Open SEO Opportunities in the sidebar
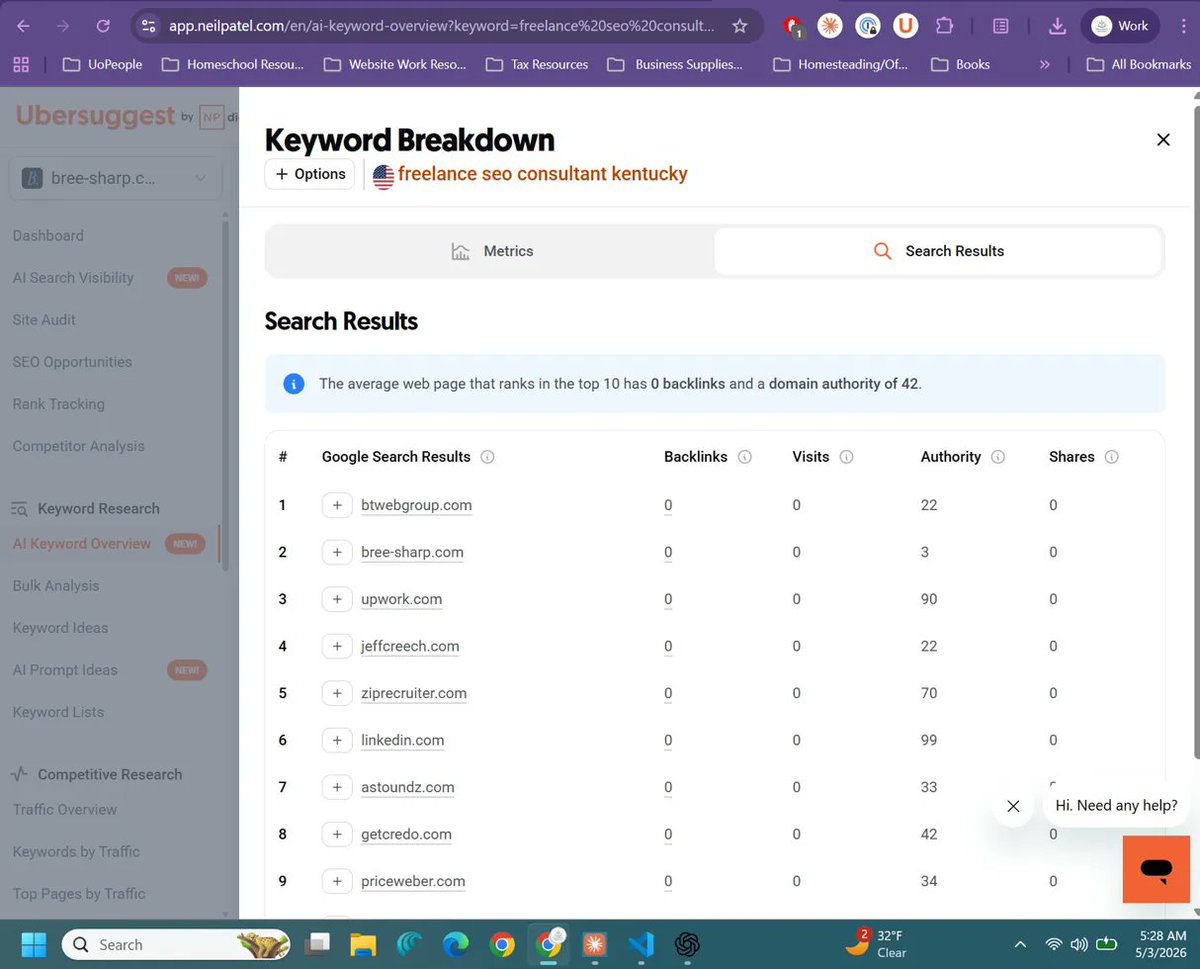This screenshot has height=969, width=1200. [x=72, y=362]
